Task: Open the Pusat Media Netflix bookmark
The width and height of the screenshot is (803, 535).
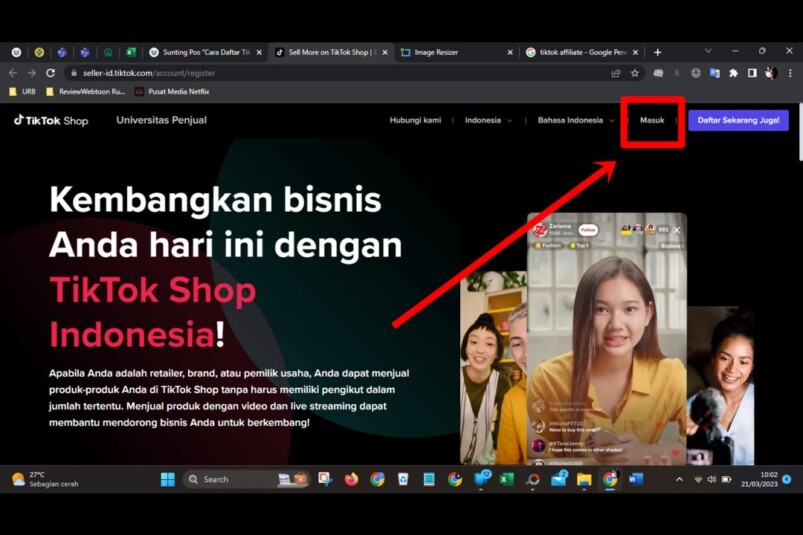Action: click(172, 92)
